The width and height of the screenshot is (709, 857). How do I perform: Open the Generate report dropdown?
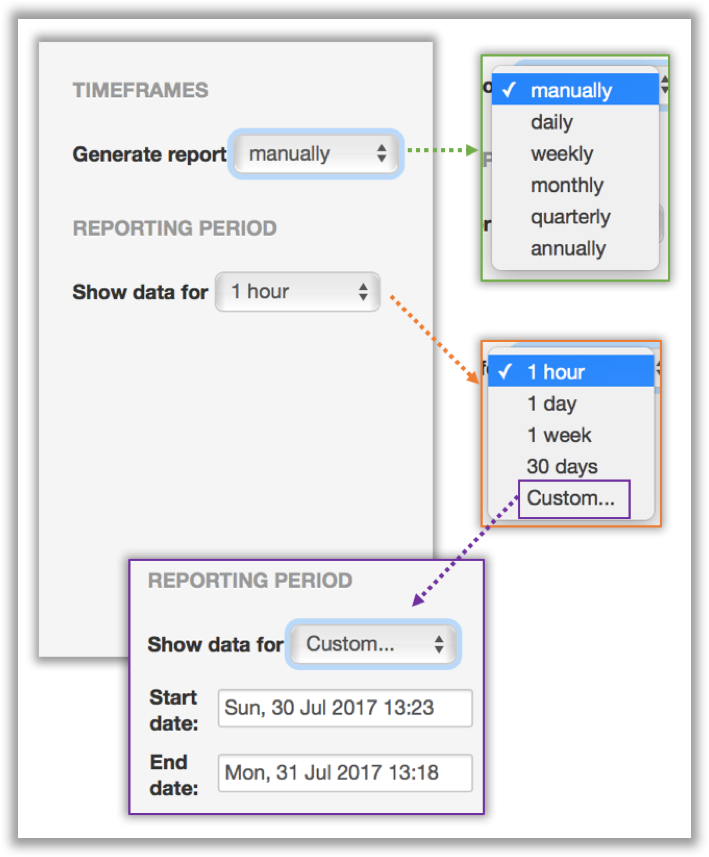pyautogui.click(x=315, y=154)
